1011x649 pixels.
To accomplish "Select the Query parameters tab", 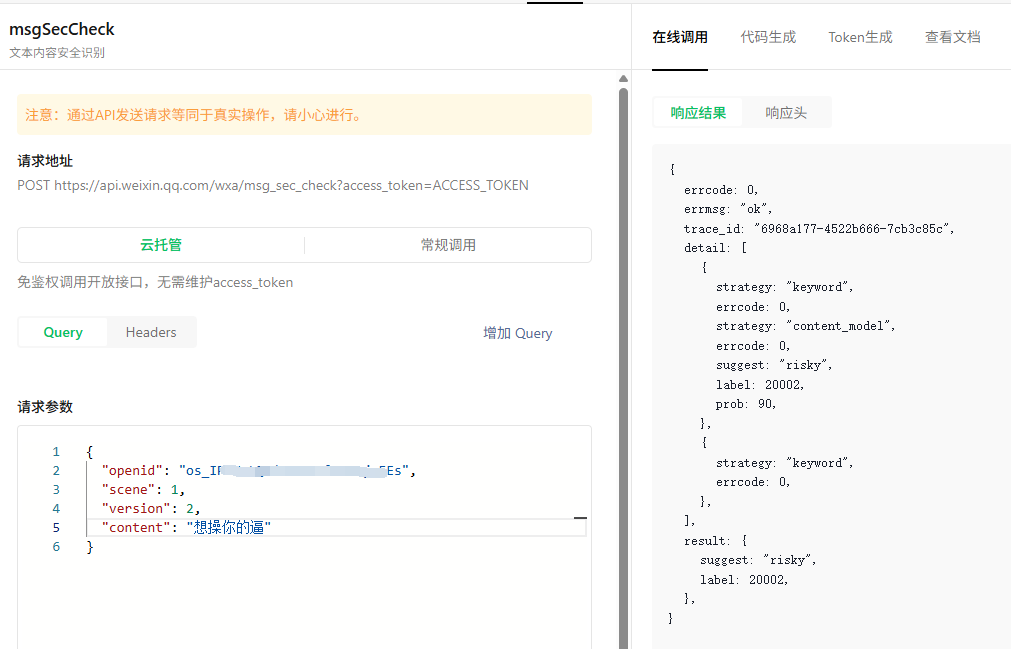I will click(x=63, y=333).
